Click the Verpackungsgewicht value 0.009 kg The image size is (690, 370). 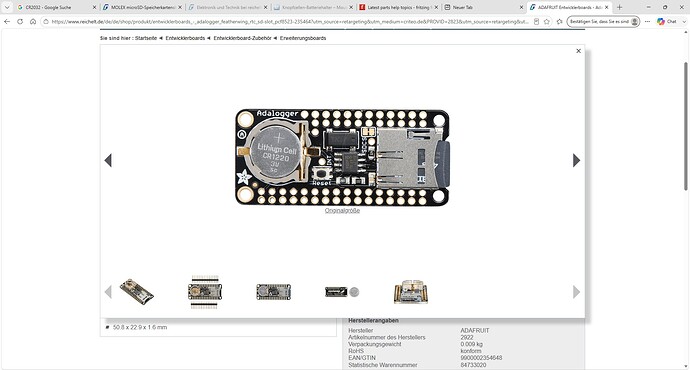click(x=471, y=344)
